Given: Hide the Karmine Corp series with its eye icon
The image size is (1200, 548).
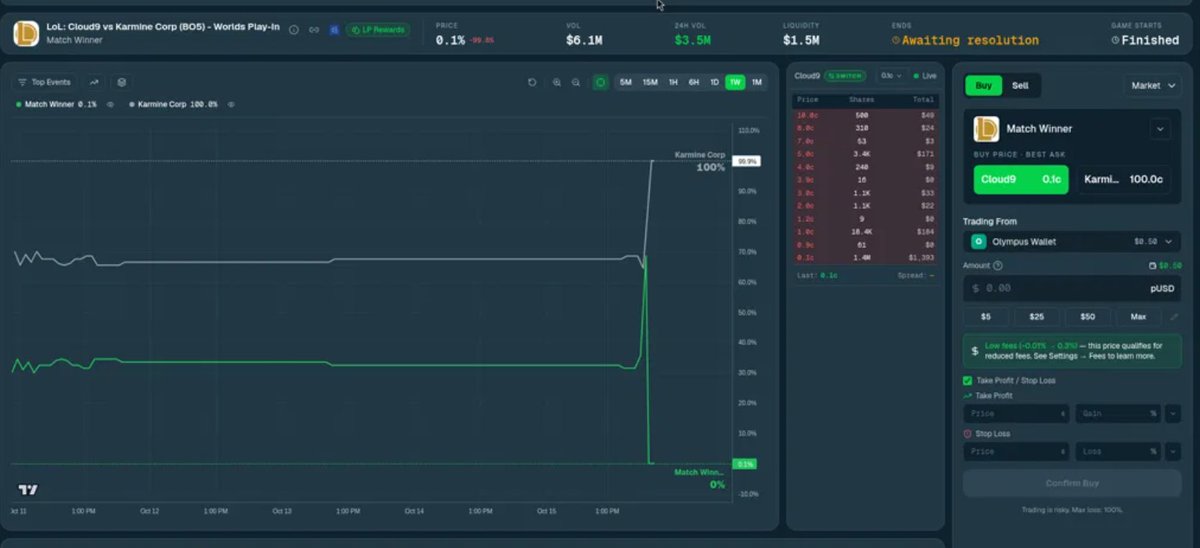Looking at the screenshot, I should pos(231,104).
